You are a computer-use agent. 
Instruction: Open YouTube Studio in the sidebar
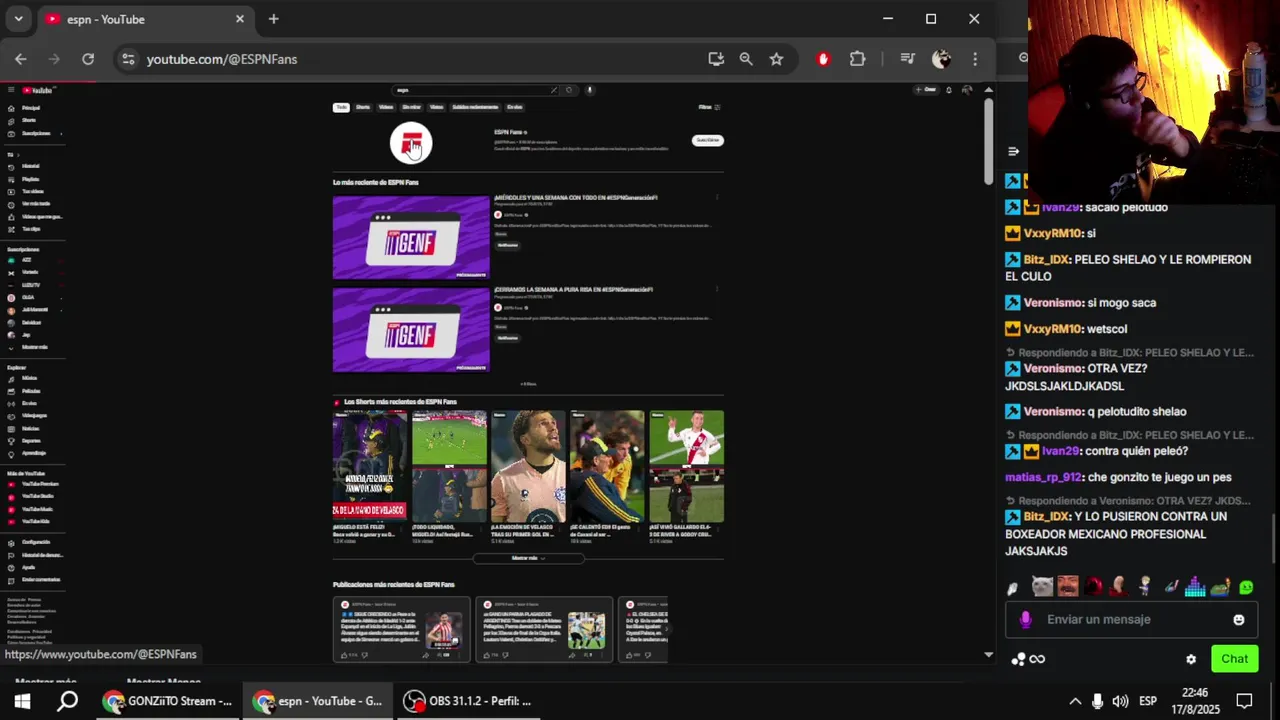(38, 496)
